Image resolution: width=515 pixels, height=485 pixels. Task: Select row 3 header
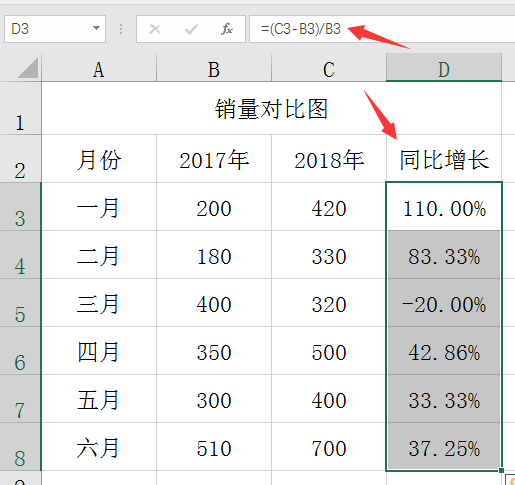[20, 206]
